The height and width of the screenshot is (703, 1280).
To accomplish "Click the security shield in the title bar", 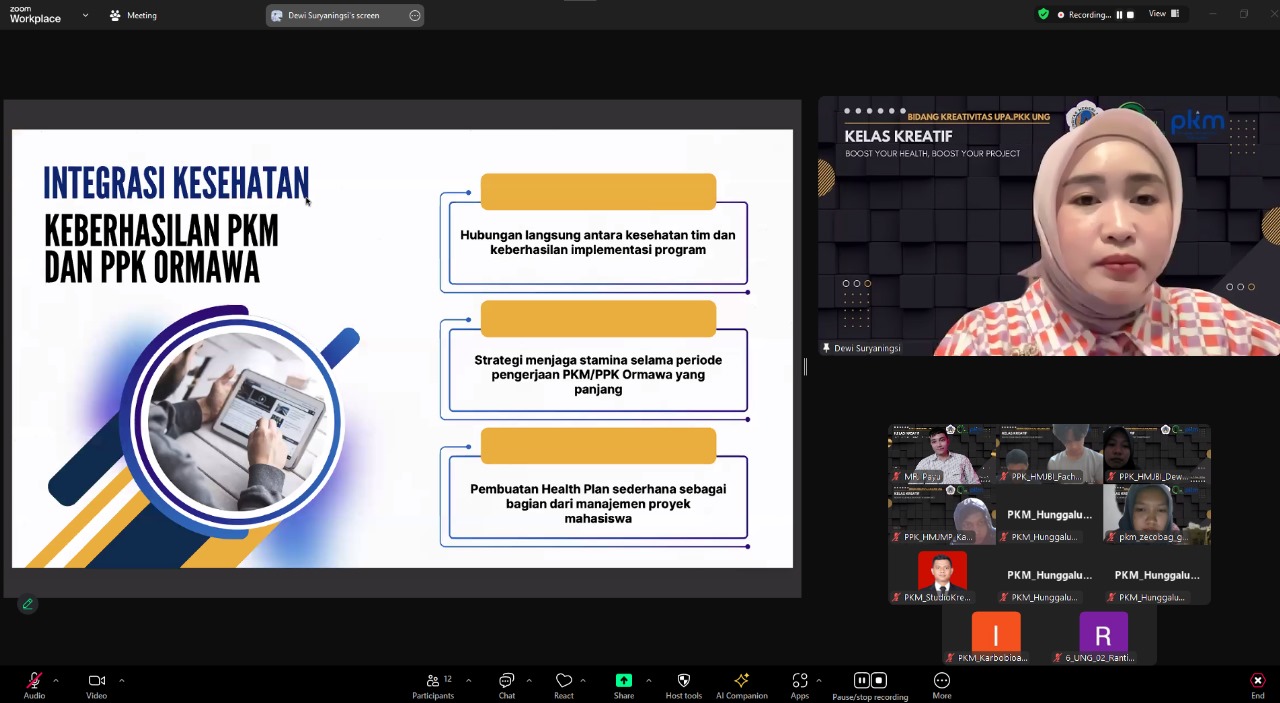I will click(x=1043, y=14).
